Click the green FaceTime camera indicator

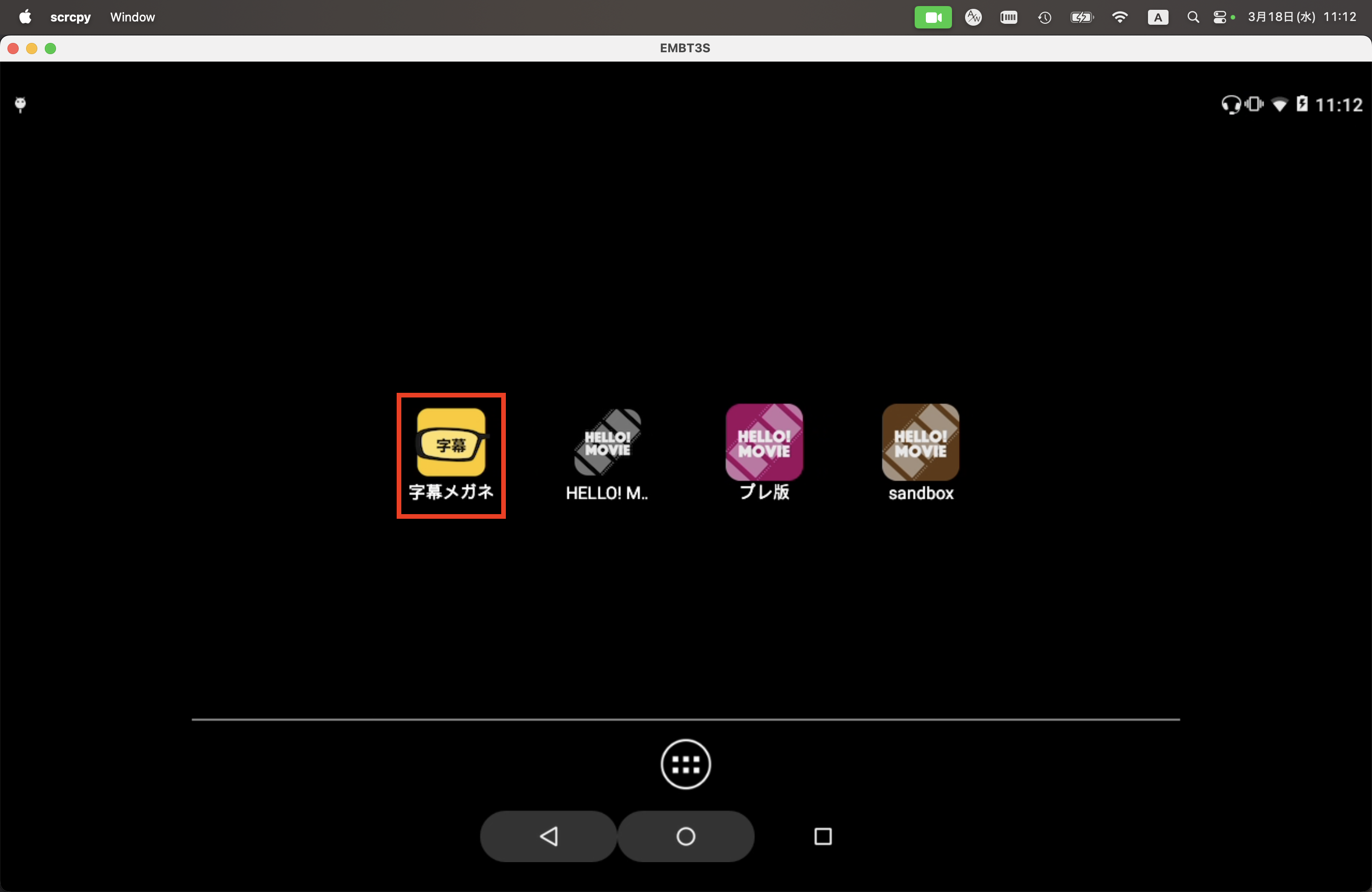pyautogui.click(x=933, y=17)
